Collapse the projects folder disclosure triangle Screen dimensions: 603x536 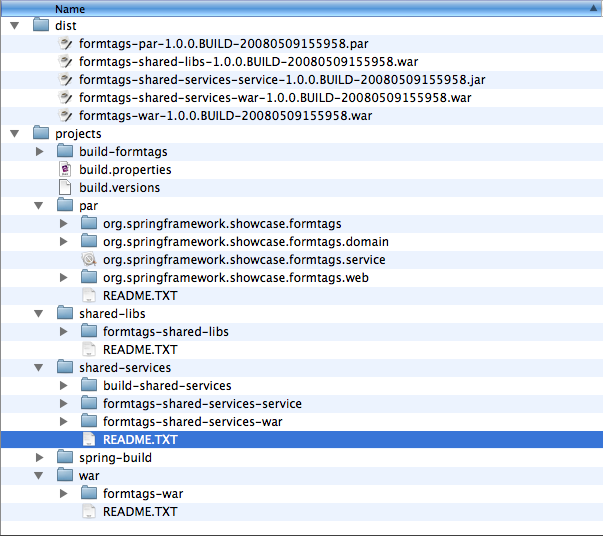click(x=15, y=134)
